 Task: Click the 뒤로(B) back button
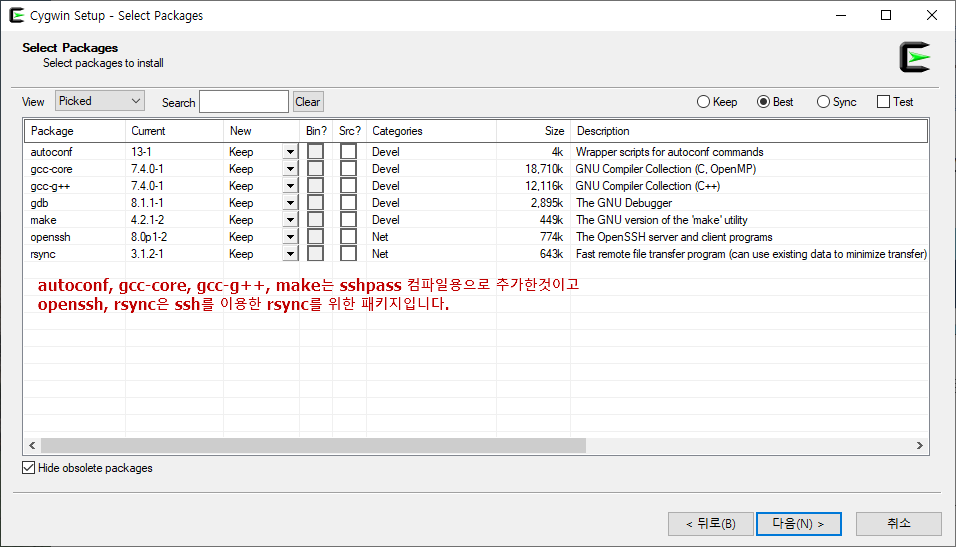click(x=711, y=524)
